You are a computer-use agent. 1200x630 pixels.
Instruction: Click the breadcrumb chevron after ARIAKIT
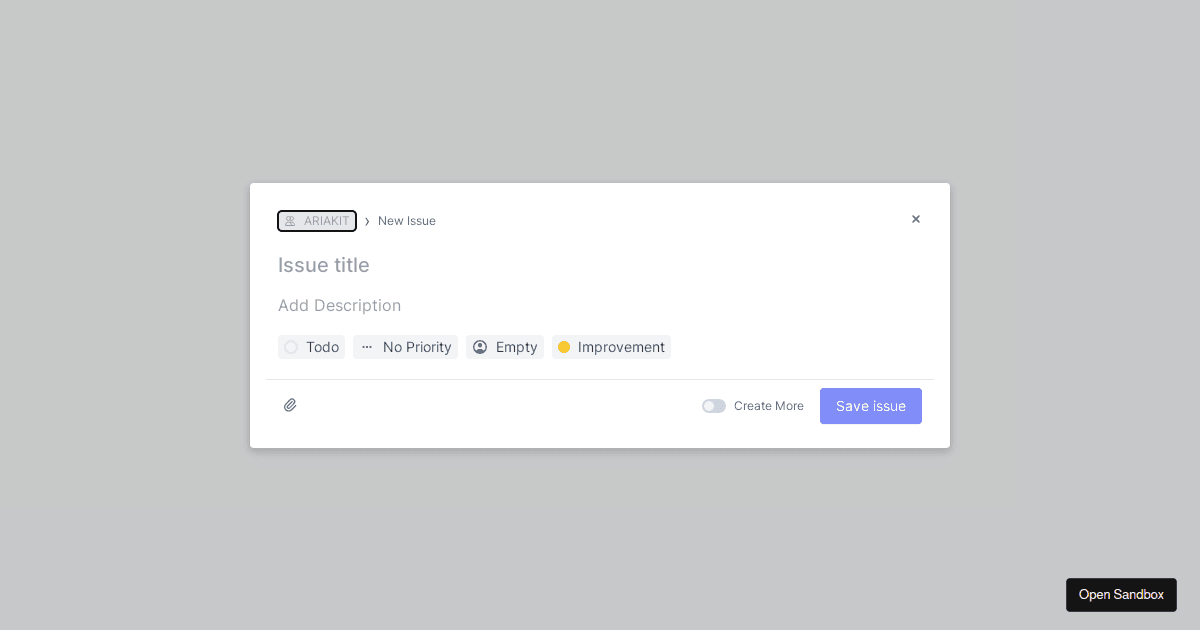(367, 221)
